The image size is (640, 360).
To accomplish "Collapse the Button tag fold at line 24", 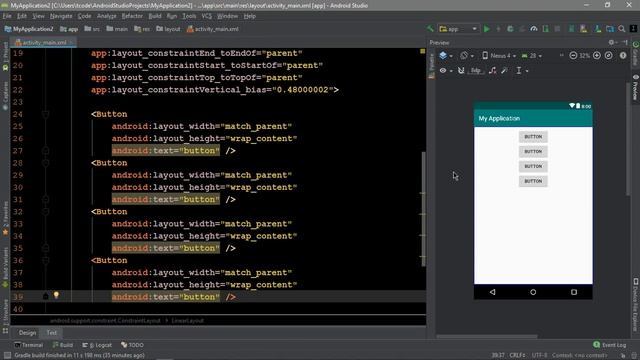I will [x=46, y=114].
